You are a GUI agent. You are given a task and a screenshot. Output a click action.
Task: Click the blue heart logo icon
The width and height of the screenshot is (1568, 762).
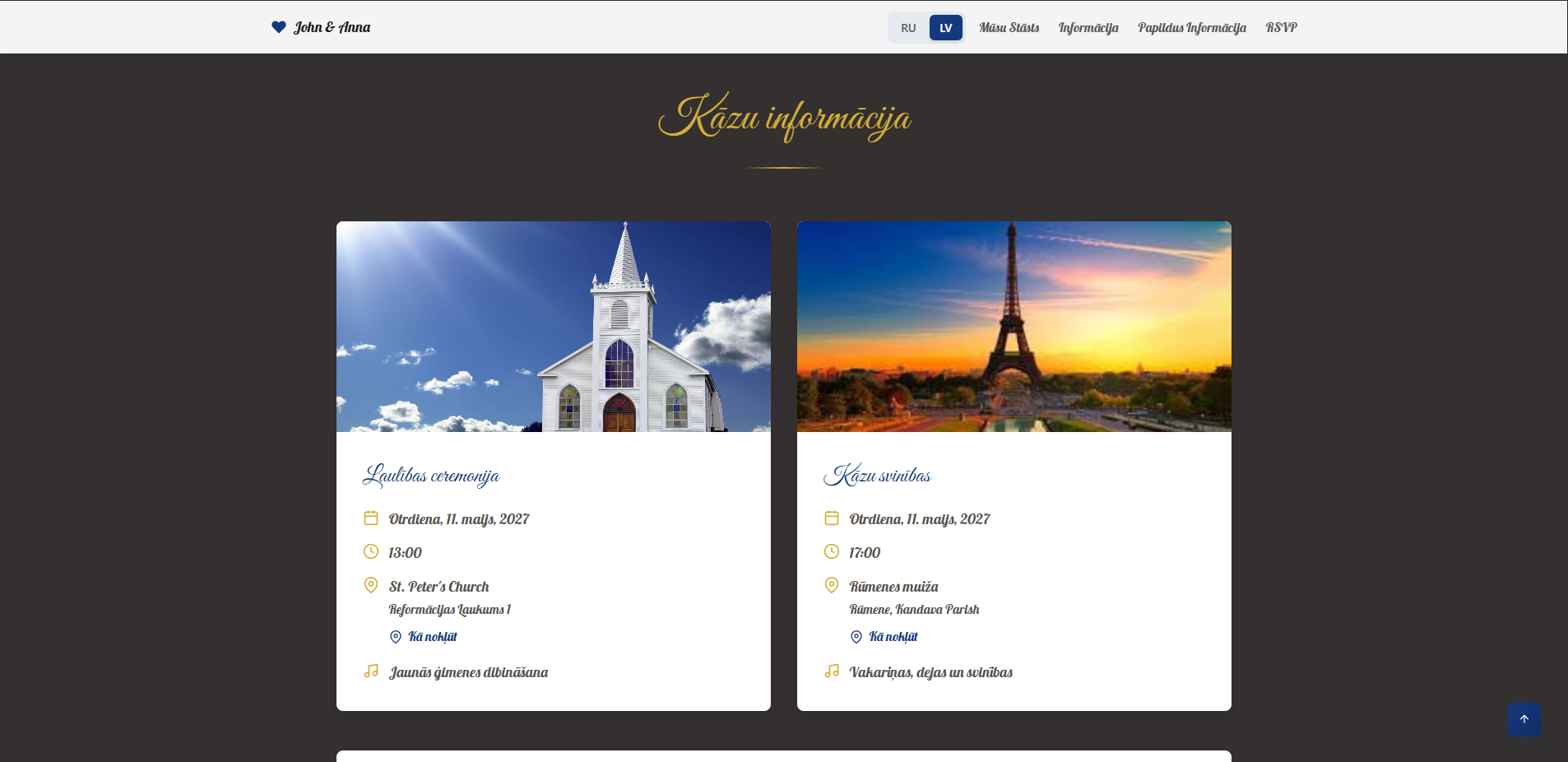point(279,27)
